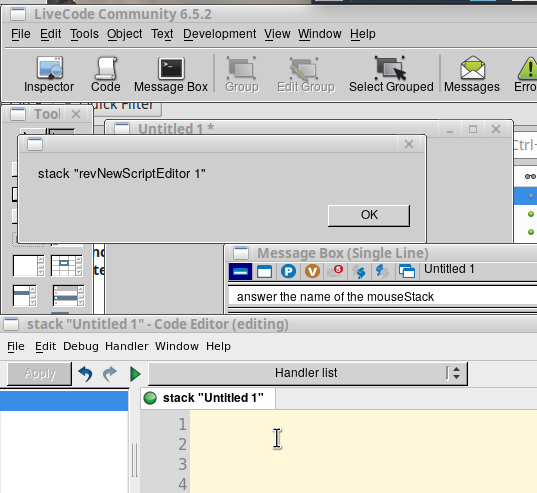Open the Text menu
This screenshot has width=537, height=493.
point(162,34)
